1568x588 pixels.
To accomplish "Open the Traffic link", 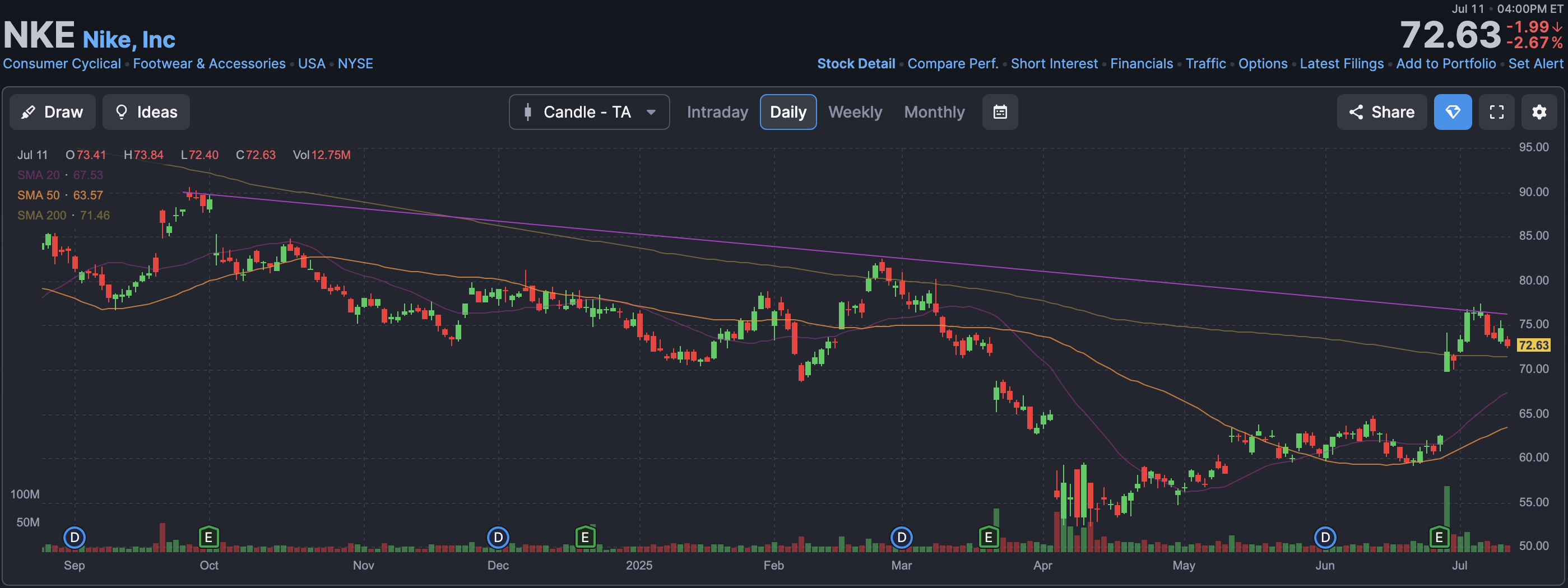I will [x=1206, y=64].
